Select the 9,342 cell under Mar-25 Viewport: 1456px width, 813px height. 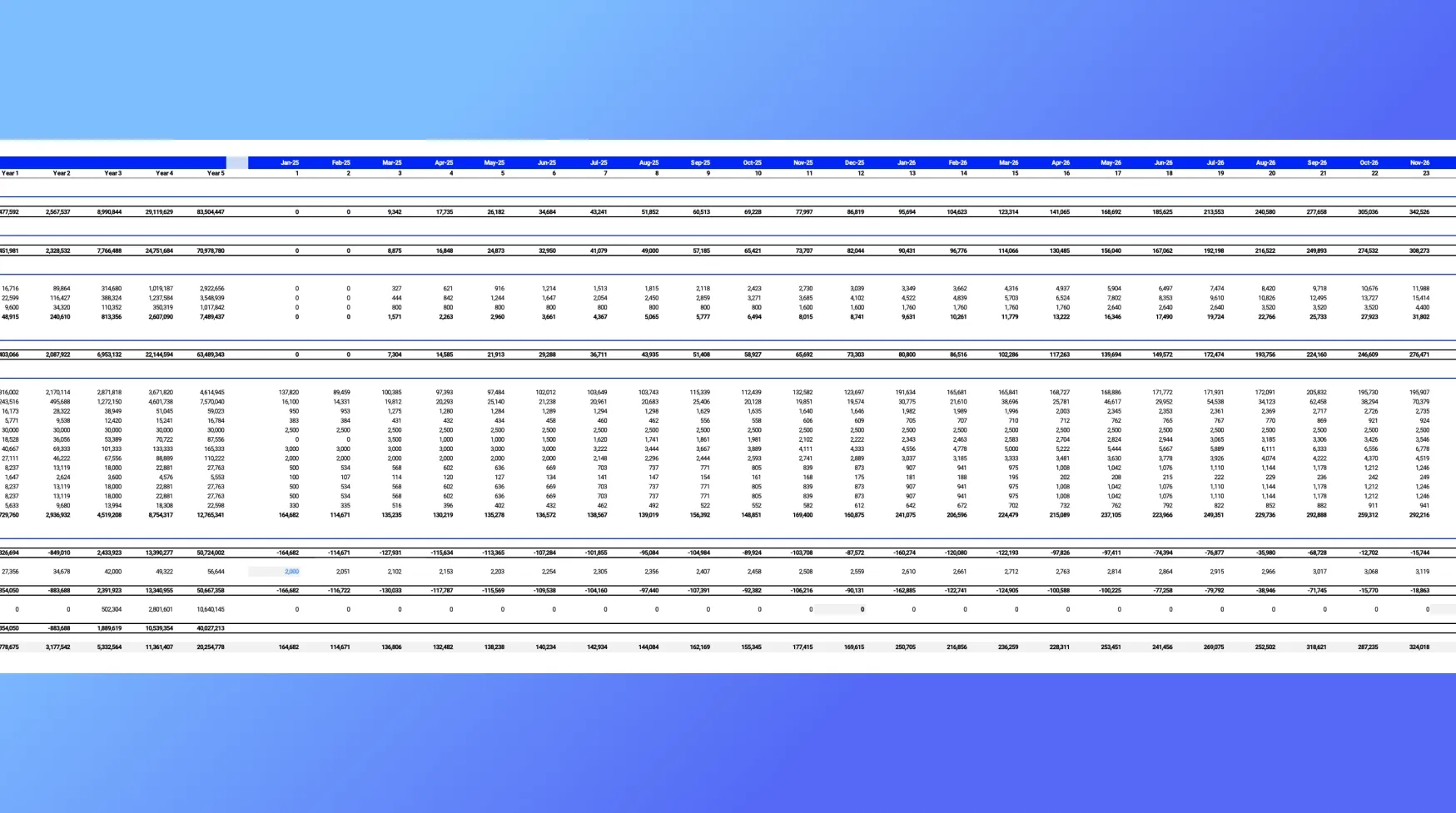tap(394, 212)
